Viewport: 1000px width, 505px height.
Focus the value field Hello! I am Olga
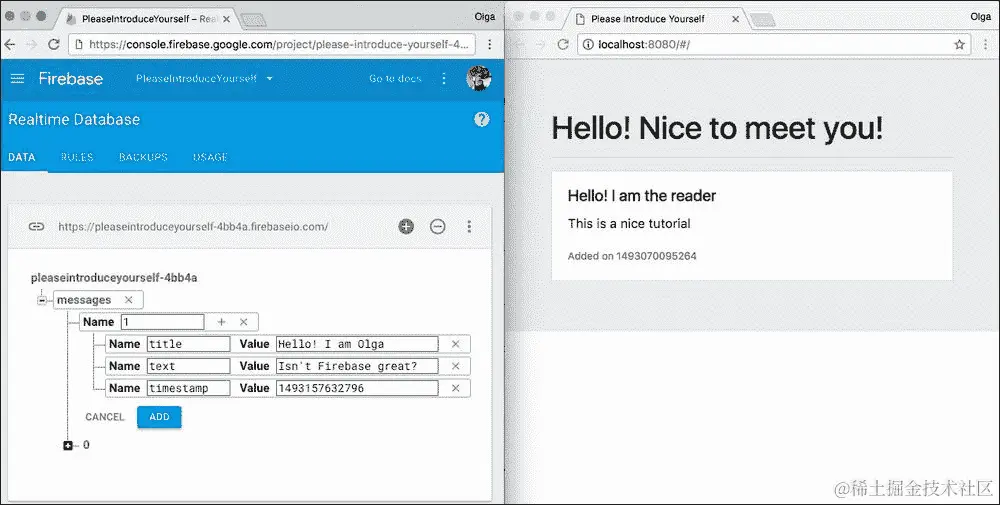tap(357, 344)
